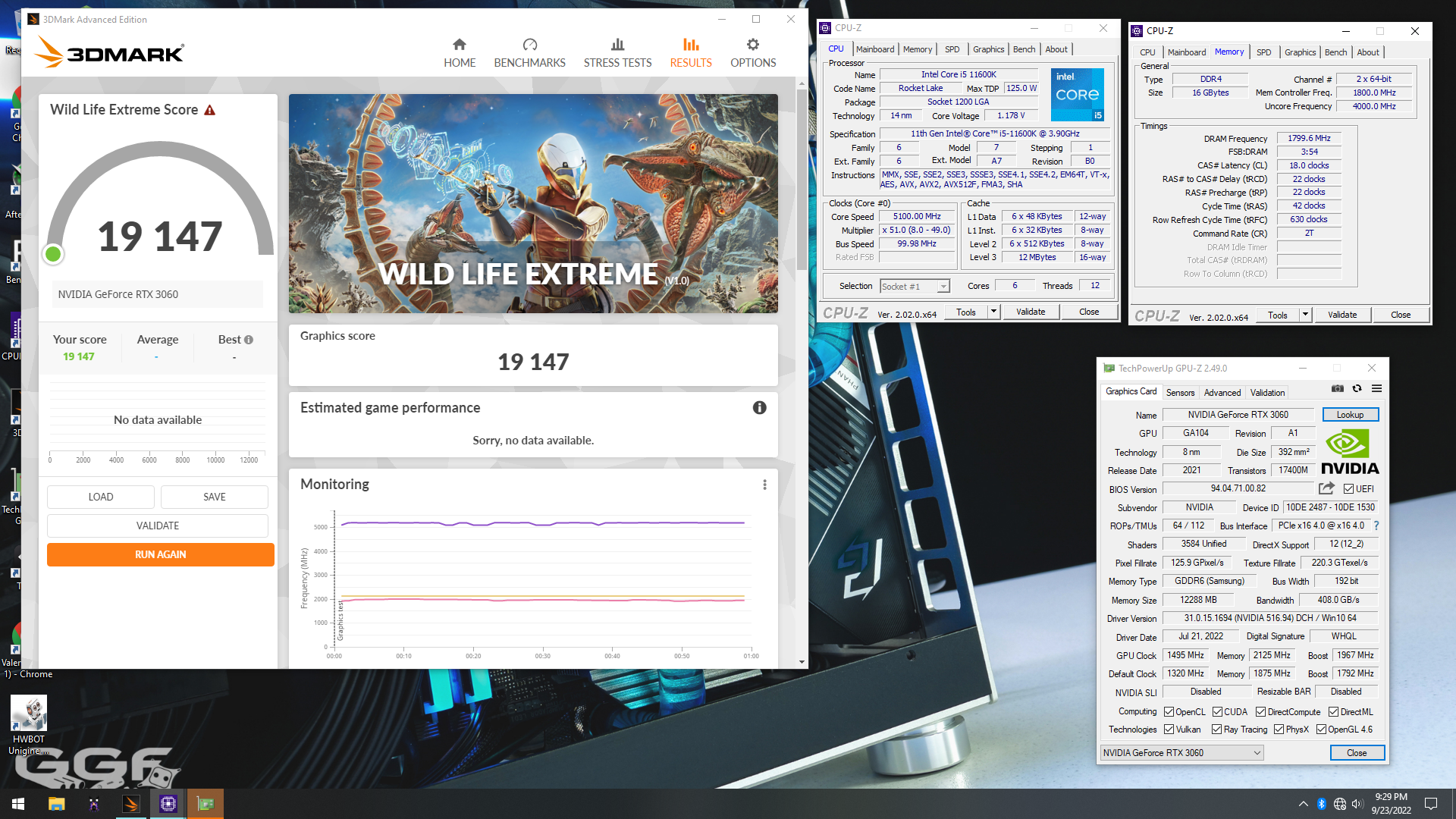
Task: Toggle the Vulkan checkbox
Action: click(x=1169, y=730)
